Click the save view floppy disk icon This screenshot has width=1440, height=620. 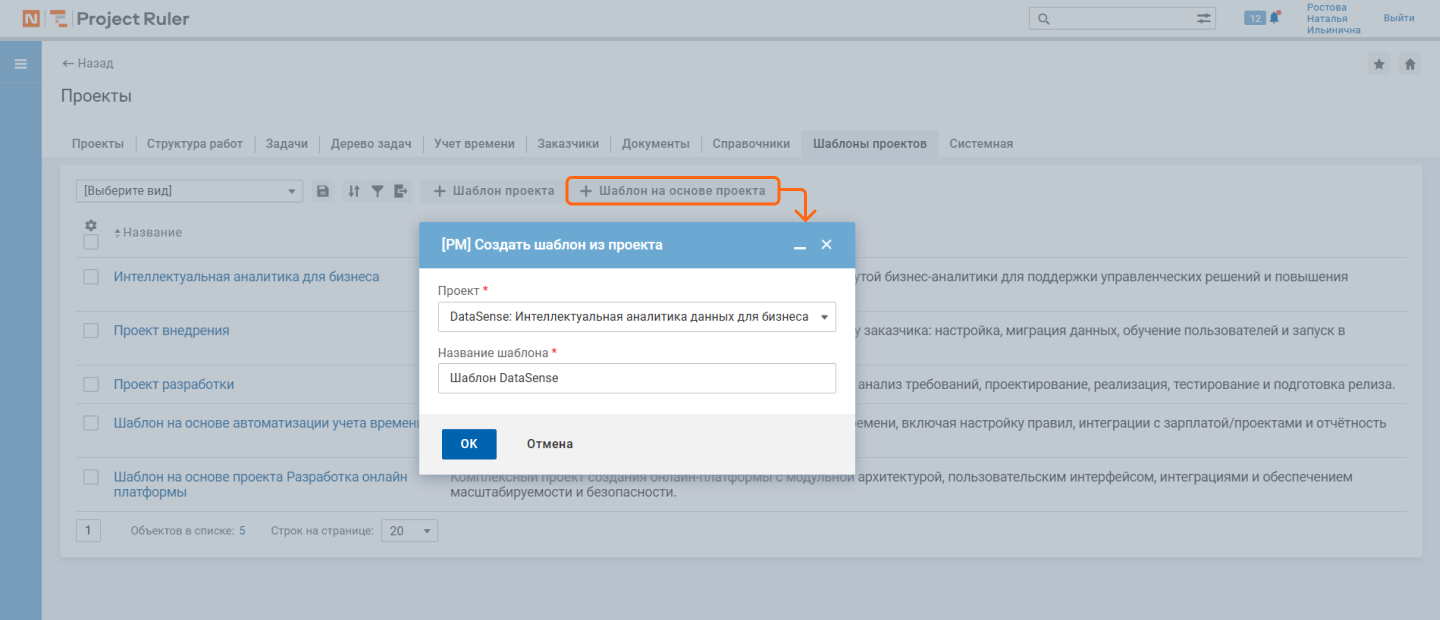(323, 191)
